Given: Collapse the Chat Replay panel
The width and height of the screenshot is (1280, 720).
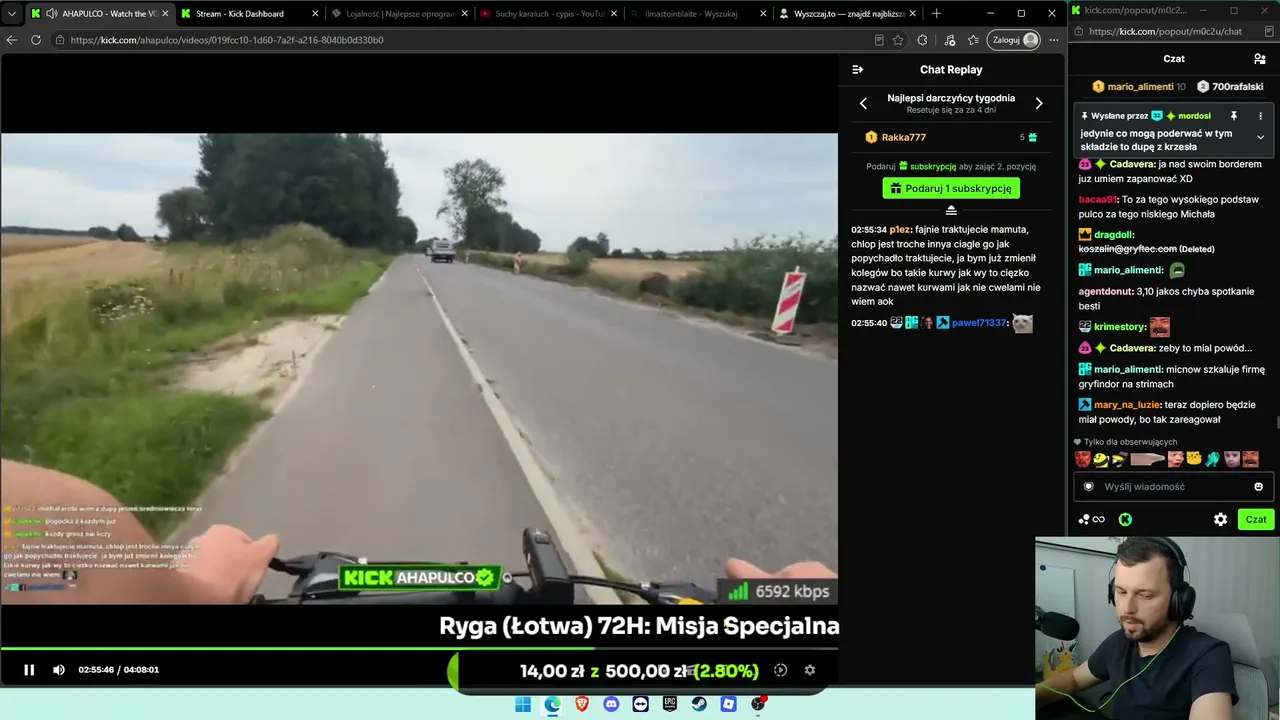Looking at the screenshot, I should (857, 70).
